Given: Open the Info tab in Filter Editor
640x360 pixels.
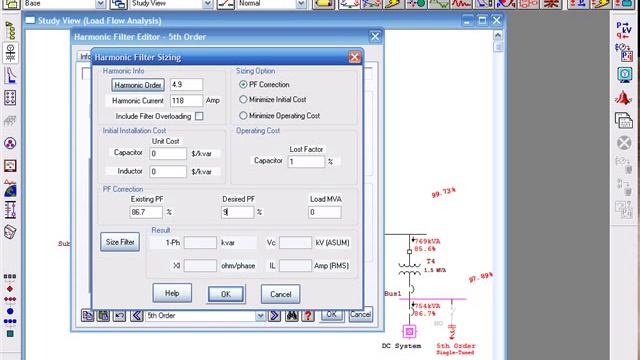Looking at the screenshot, I should click(x=84, y=56).
